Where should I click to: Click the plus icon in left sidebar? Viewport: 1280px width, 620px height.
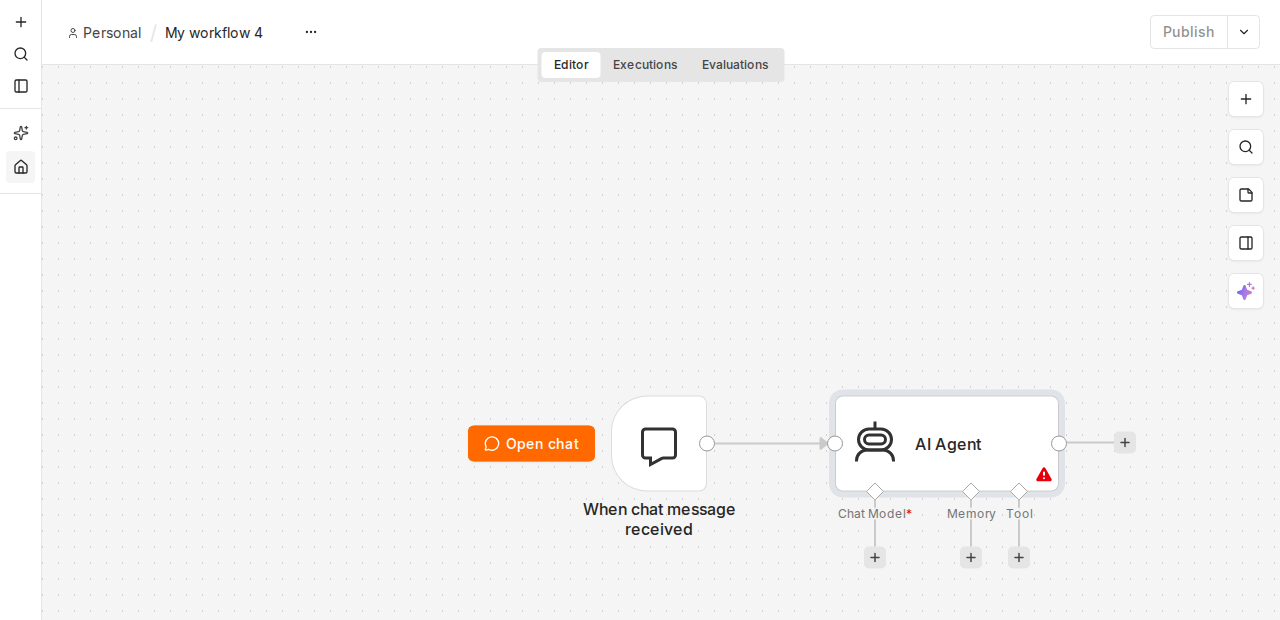pos(21,22)
